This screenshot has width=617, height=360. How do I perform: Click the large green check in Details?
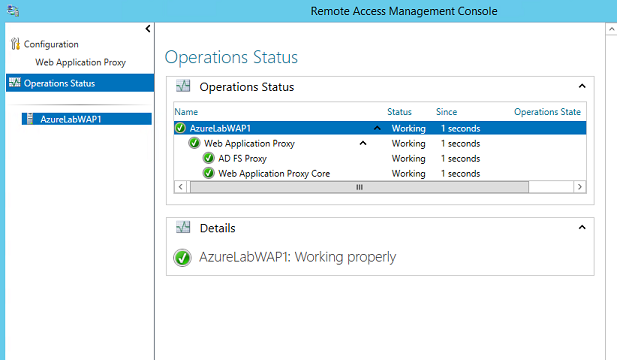tap(182, 258)
